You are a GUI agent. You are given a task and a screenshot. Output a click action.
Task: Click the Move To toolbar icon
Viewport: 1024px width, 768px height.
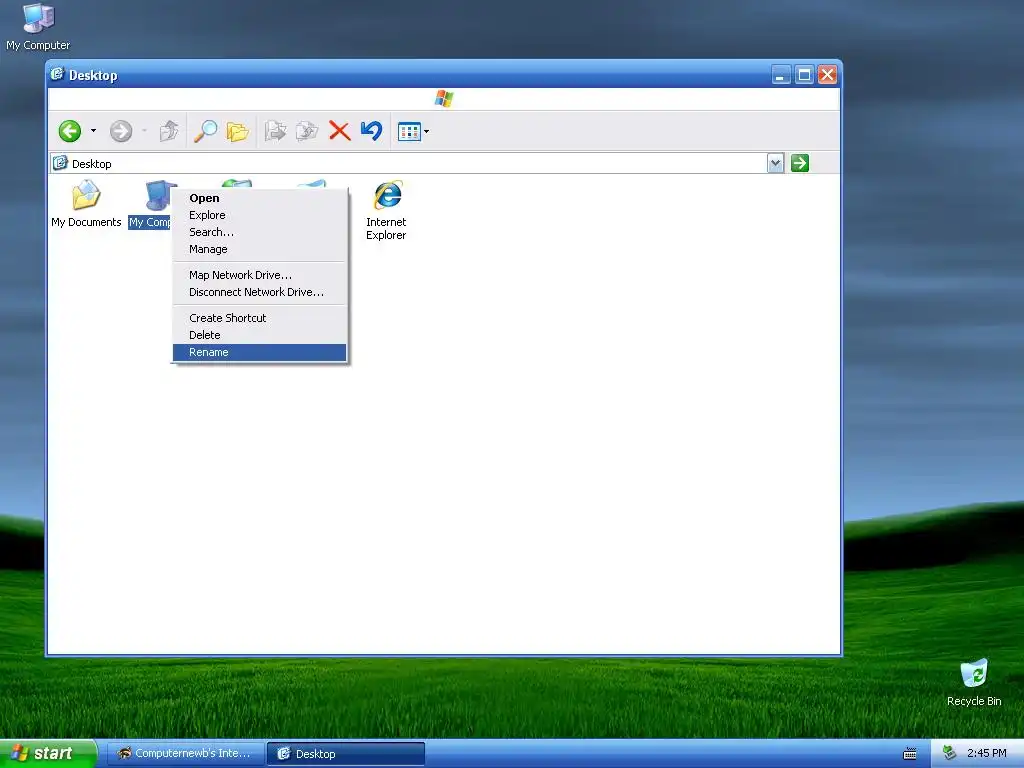pyautogui.click(x=276, y=131)
